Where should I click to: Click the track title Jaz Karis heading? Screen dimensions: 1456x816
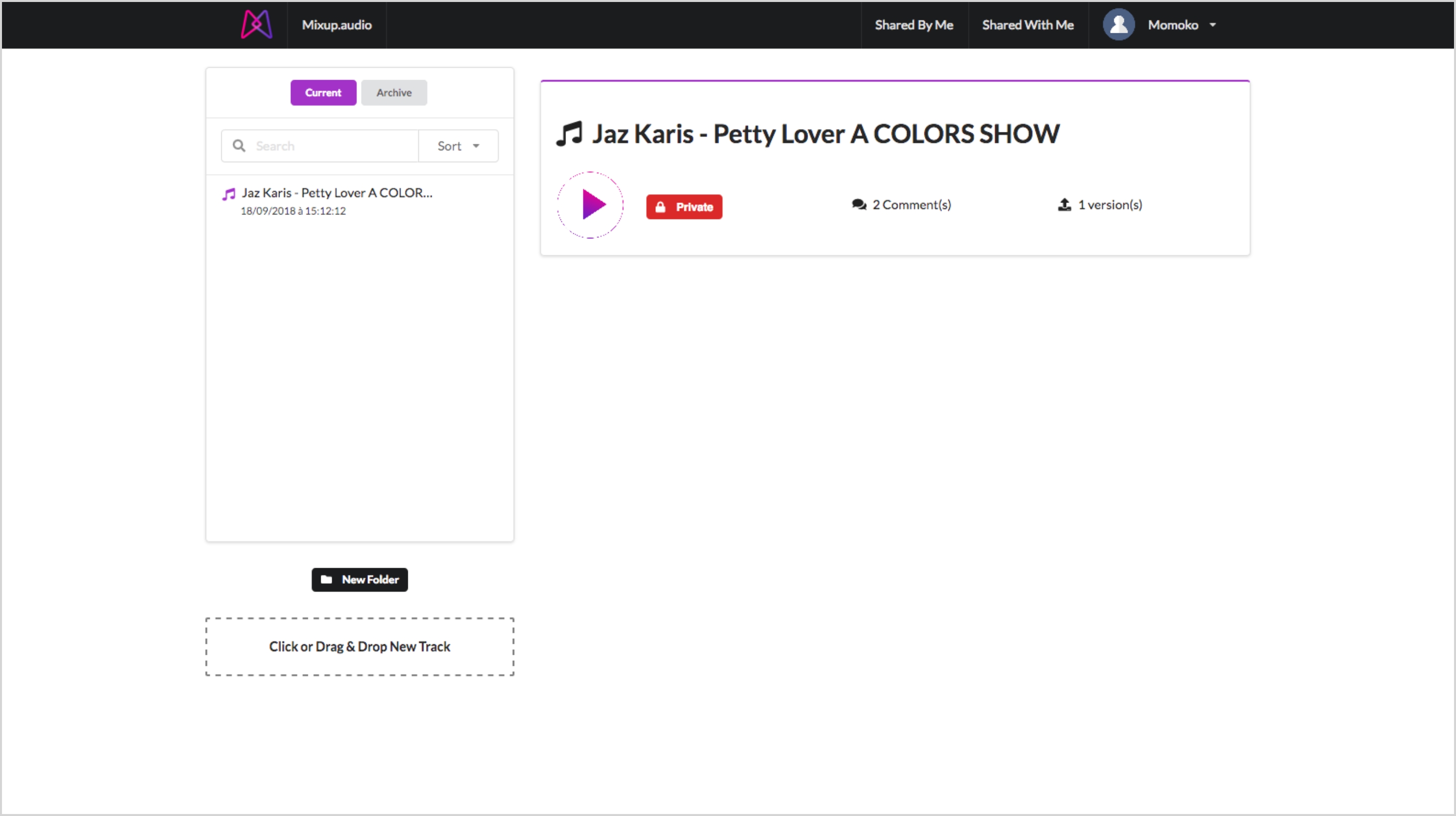point(825,134)
